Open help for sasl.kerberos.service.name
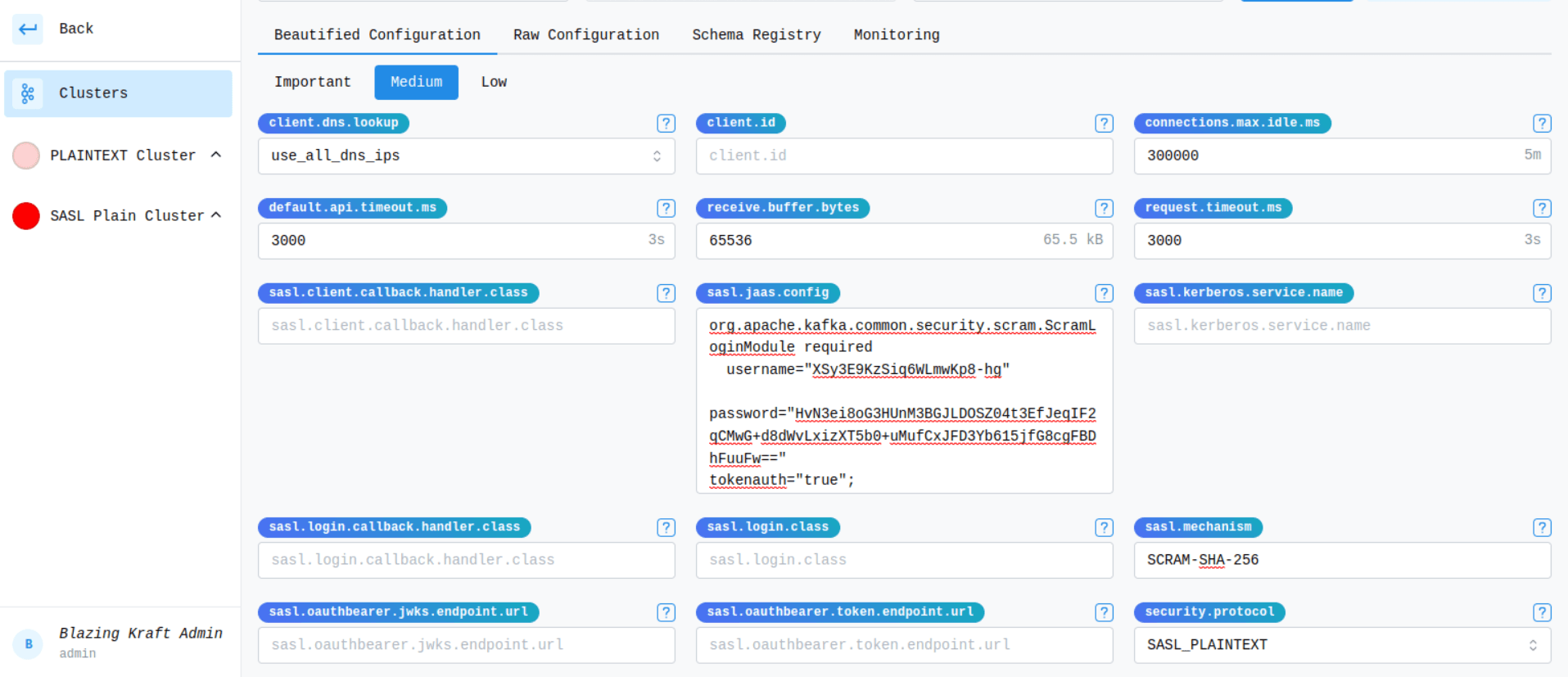Screen dimensions: 1568x677 tap(1542, 293)
